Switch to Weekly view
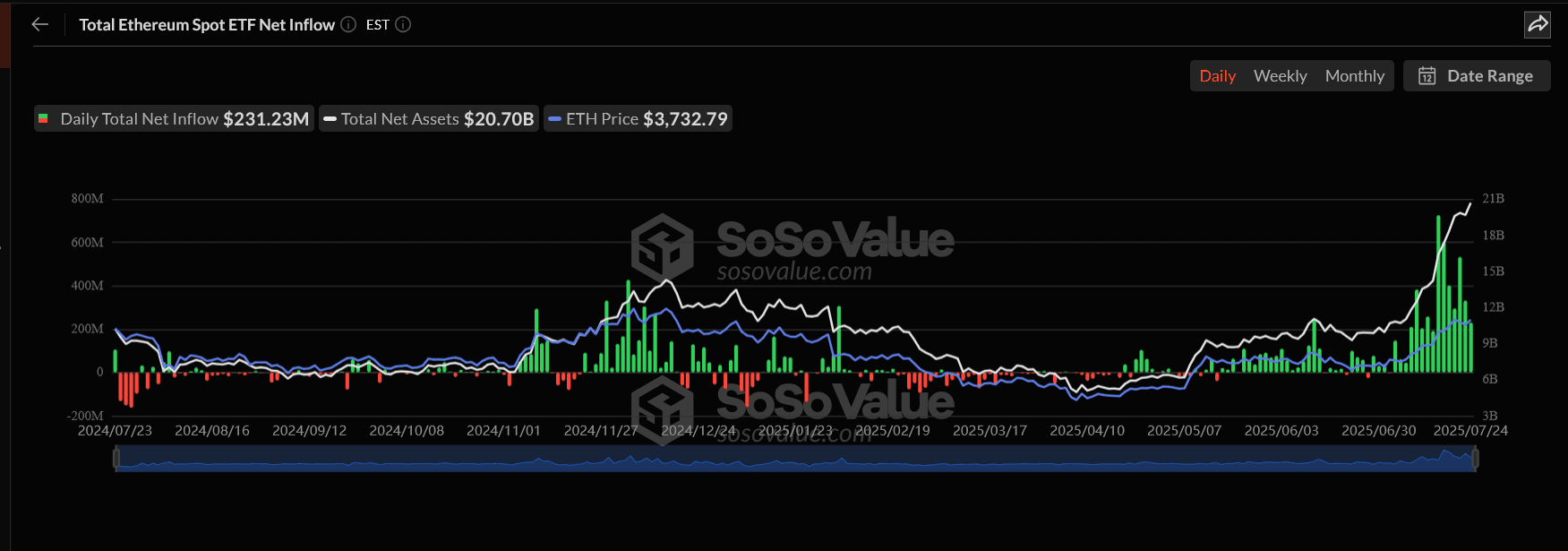This screenshot has width=1568, height=551. point(1280,76)
